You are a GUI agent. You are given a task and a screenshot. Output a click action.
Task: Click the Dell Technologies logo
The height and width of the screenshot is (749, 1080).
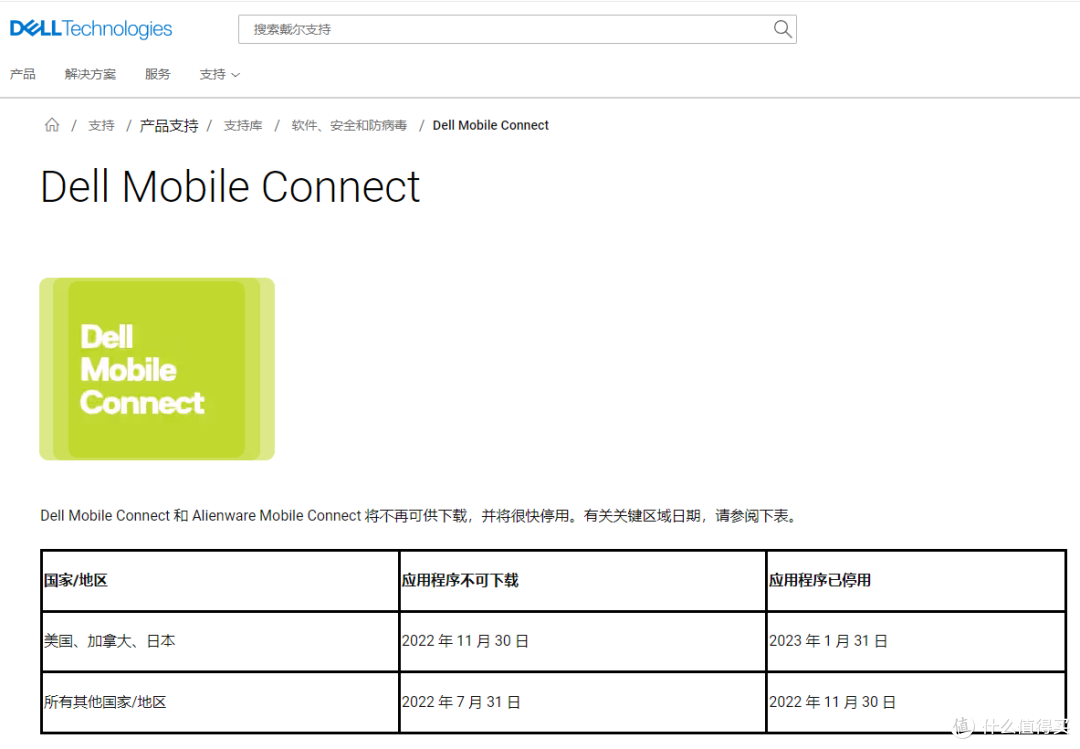[x=90, y=28]
